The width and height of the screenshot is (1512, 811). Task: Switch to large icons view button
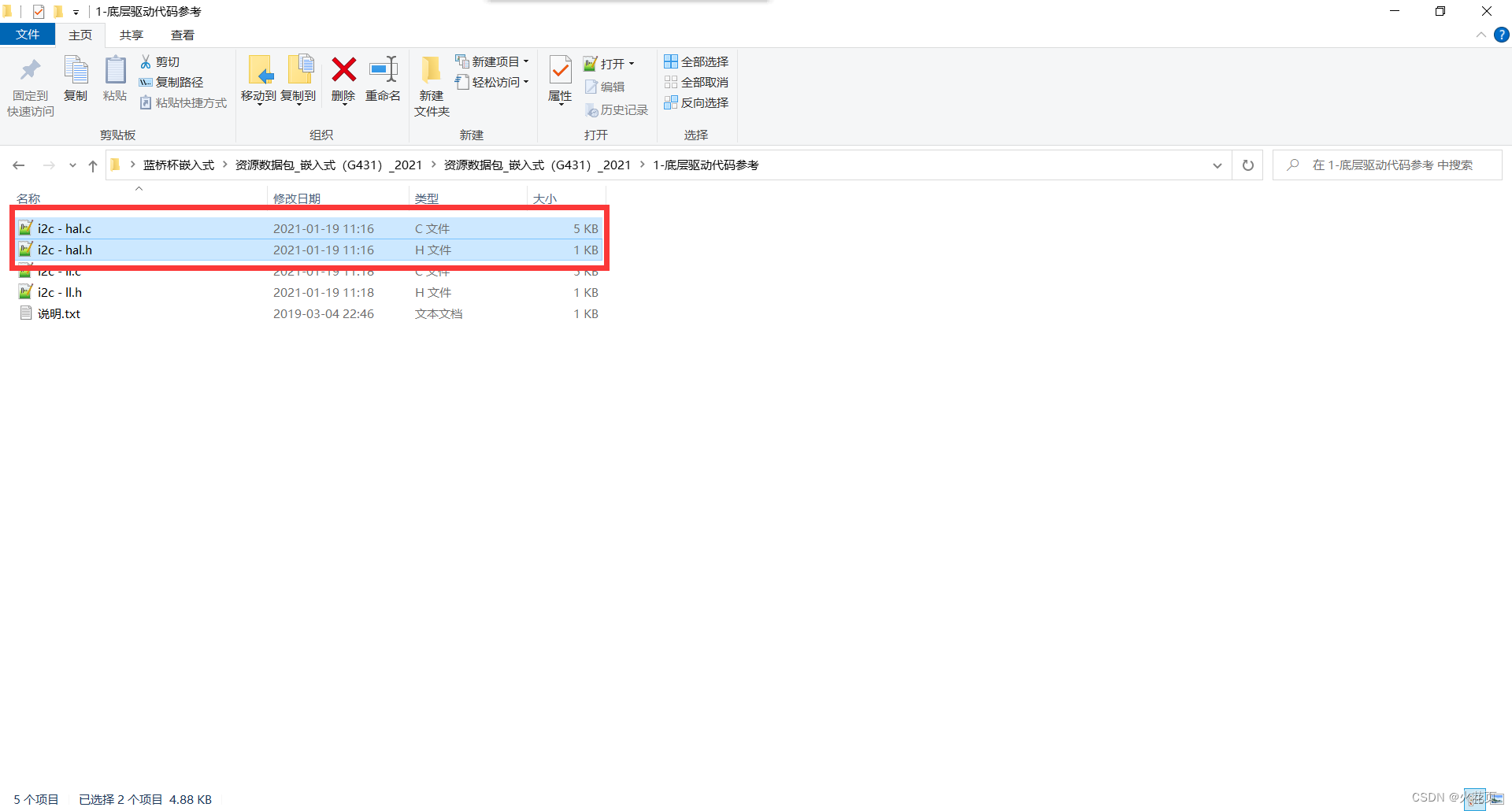[x=1497, y=799]
